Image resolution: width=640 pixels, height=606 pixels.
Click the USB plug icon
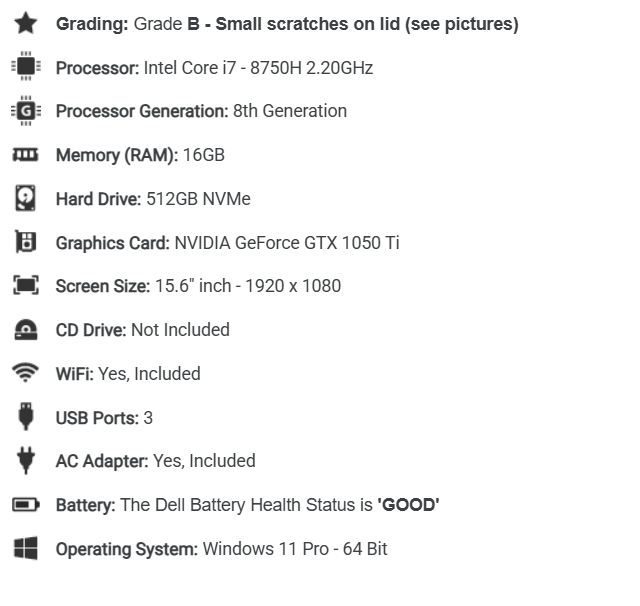coord(26,417)
